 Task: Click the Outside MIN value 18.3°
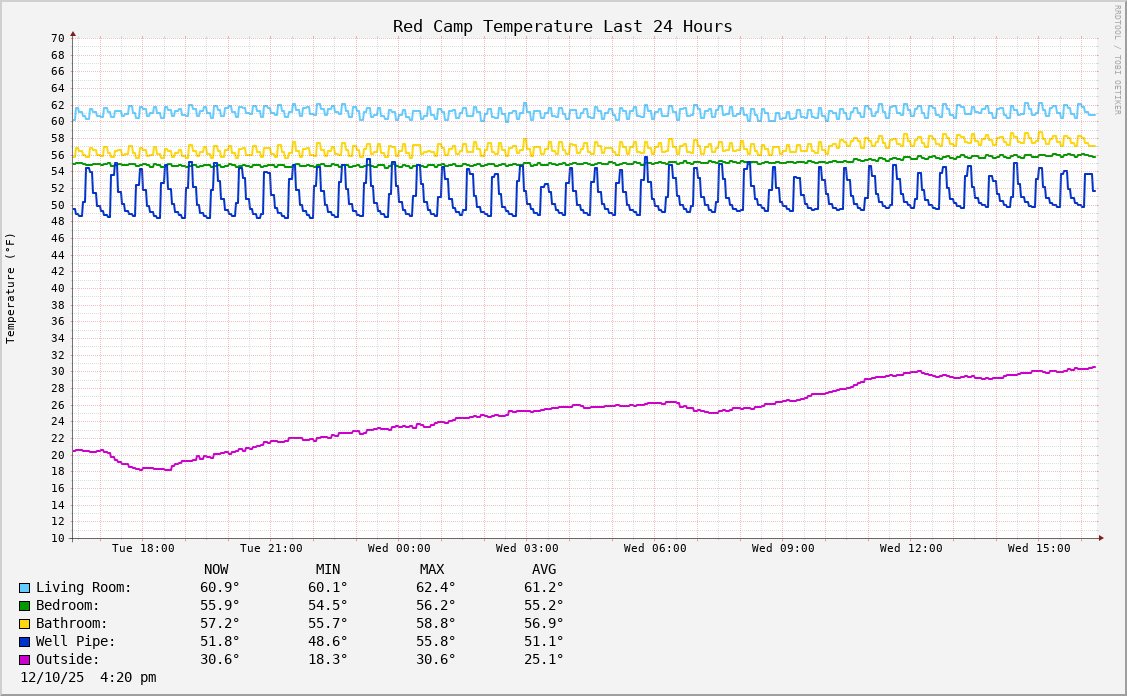pos(328,660)
